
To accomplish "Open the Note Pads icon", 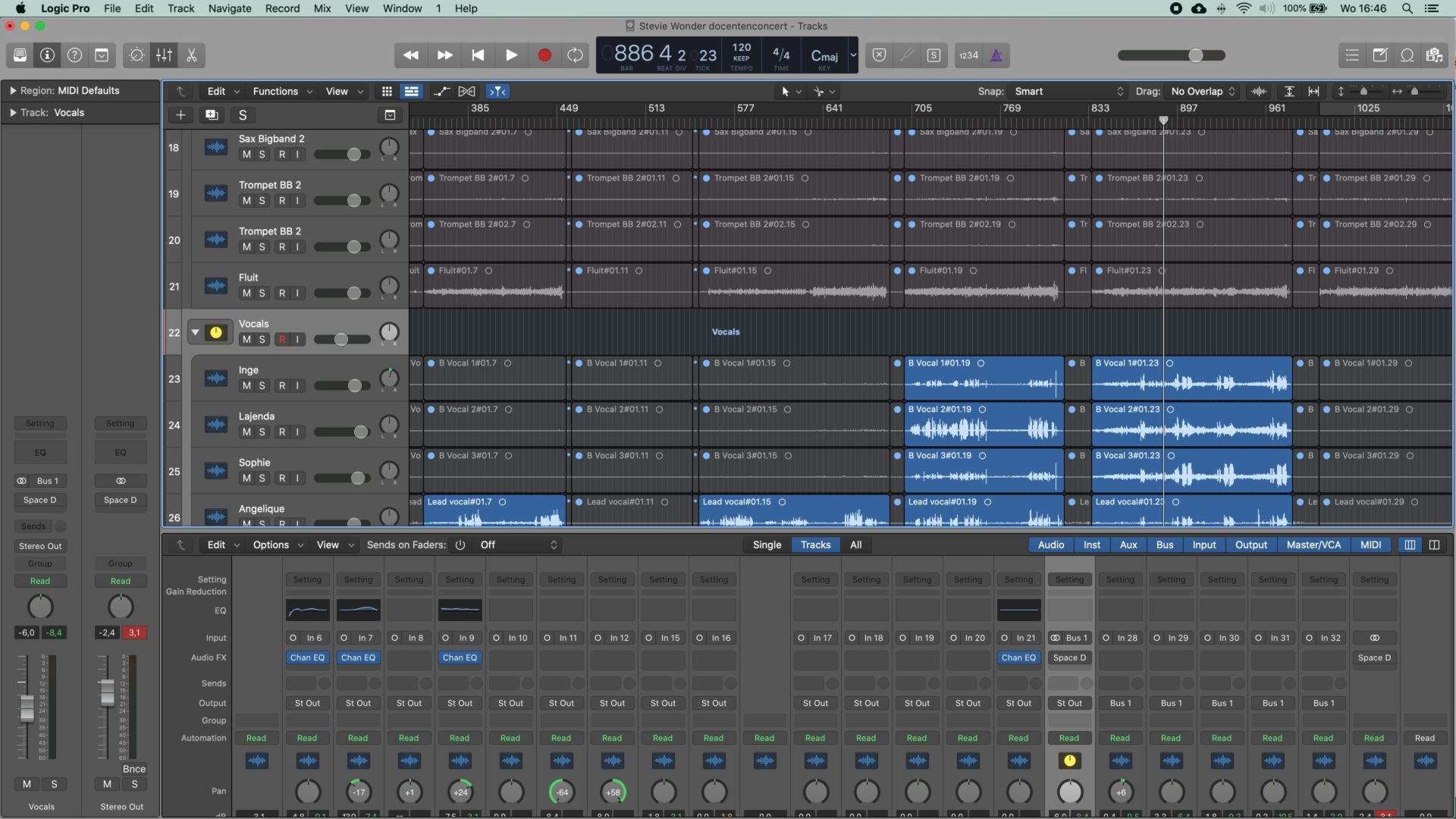I will (1380, 55).
